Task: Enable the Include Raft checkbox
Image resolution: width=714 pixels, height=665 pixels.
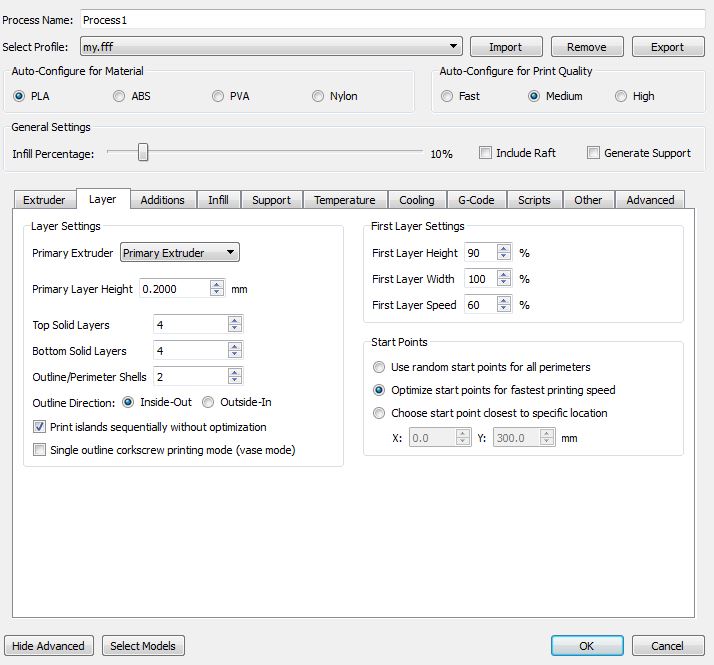Action: 485,153
